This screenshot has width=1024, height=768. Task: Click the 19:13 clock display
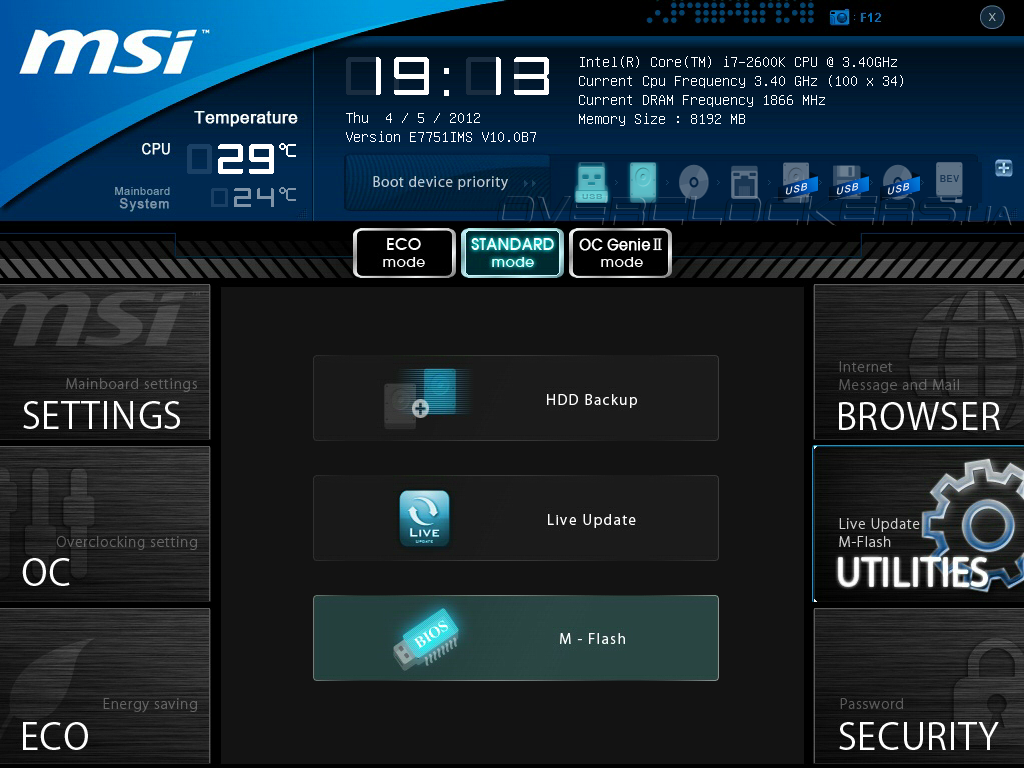point(448,76)
